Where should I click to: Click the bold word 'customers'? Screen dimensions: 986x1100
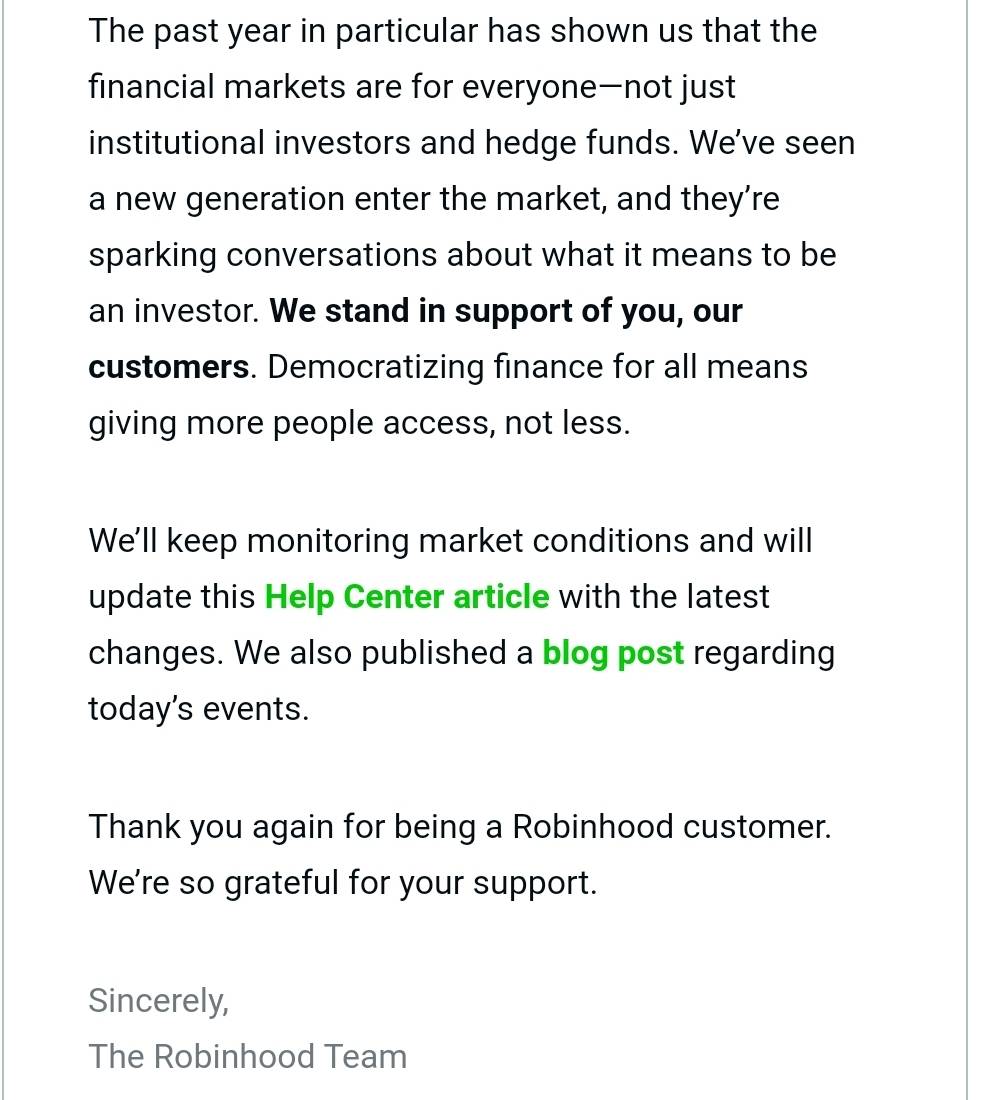pos(168,367)
